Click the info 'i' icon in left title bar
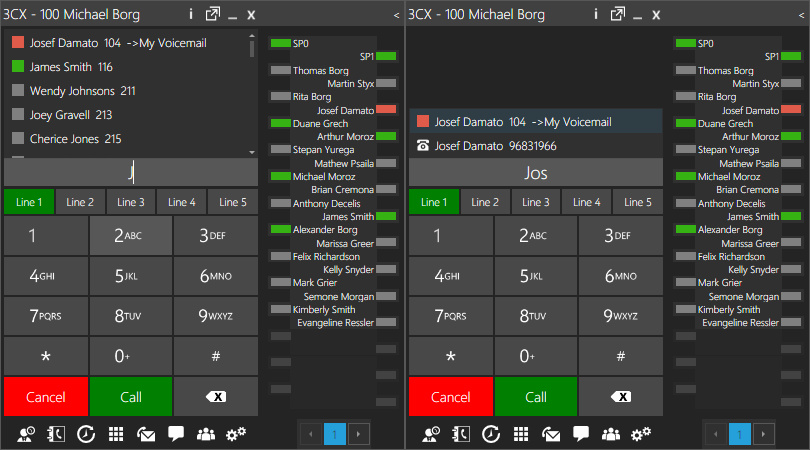The width and height of the screenshot is (810, 450). point(190,14)
